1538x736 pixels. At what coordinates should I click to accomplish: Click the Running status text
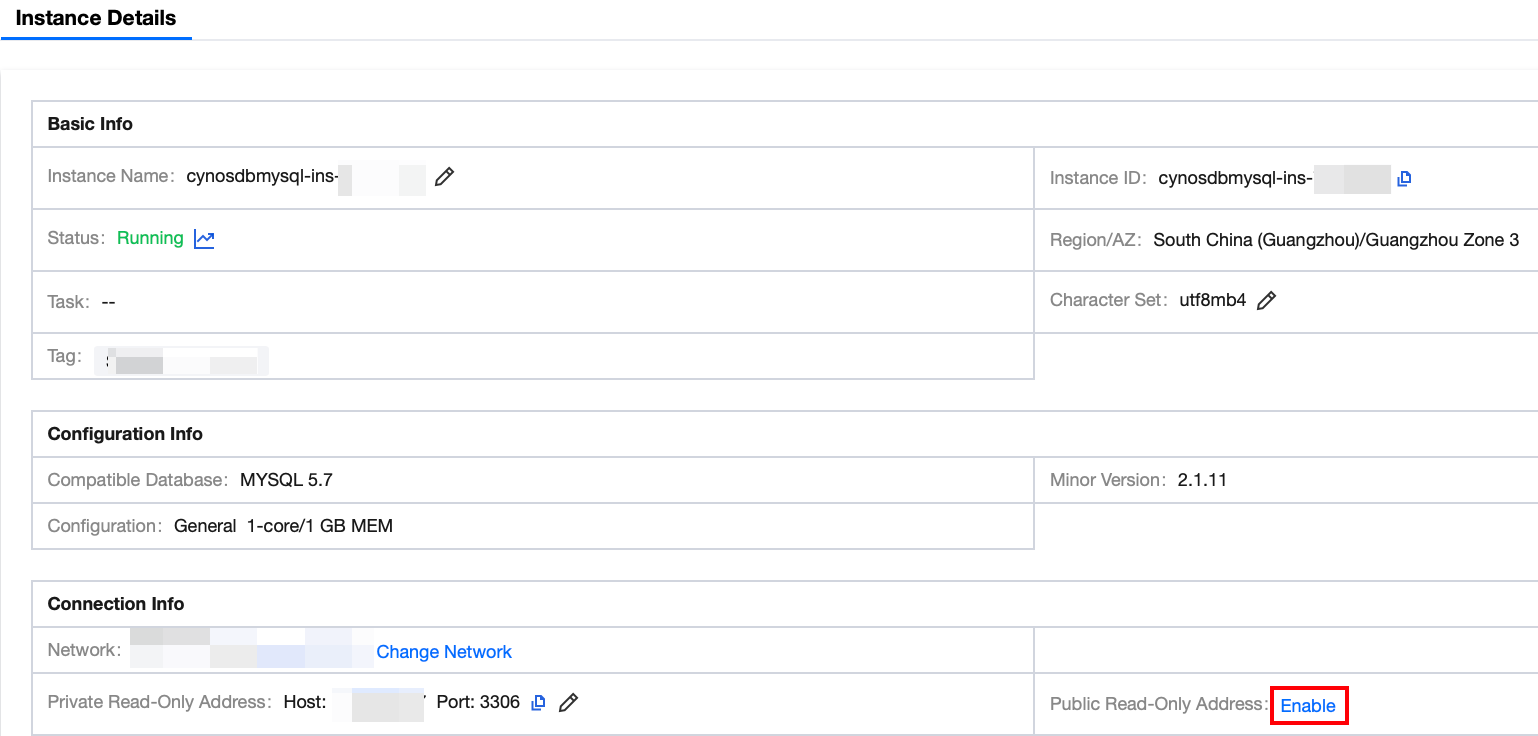click(150, 238)
